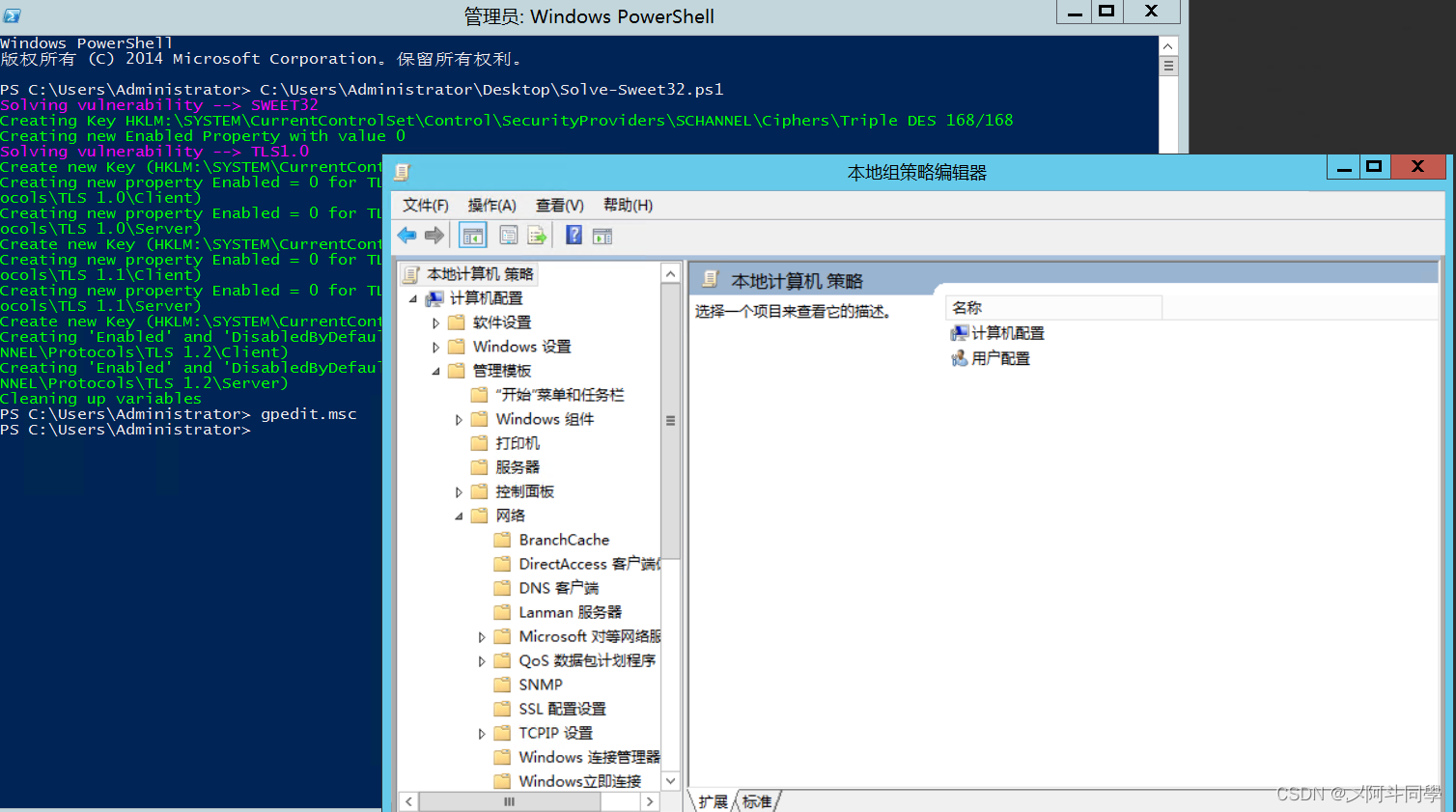The height and width of the screenshot is (812, 1456).
Task: Open the 查看(V) menu
Action: (x=560, y=206)
